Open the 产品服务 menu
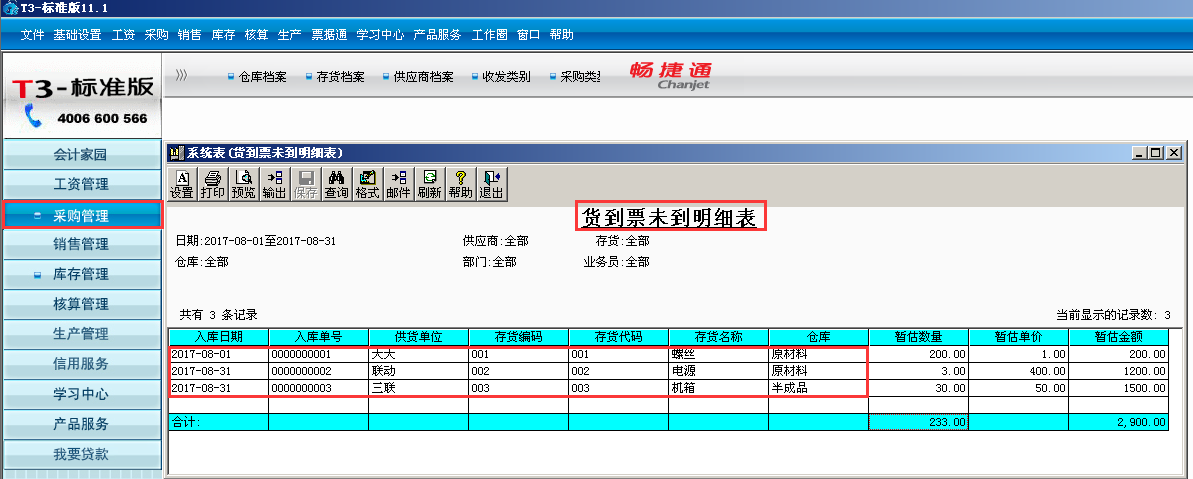The height and width of the screenshot is (479, 1193). pos(437,34)
